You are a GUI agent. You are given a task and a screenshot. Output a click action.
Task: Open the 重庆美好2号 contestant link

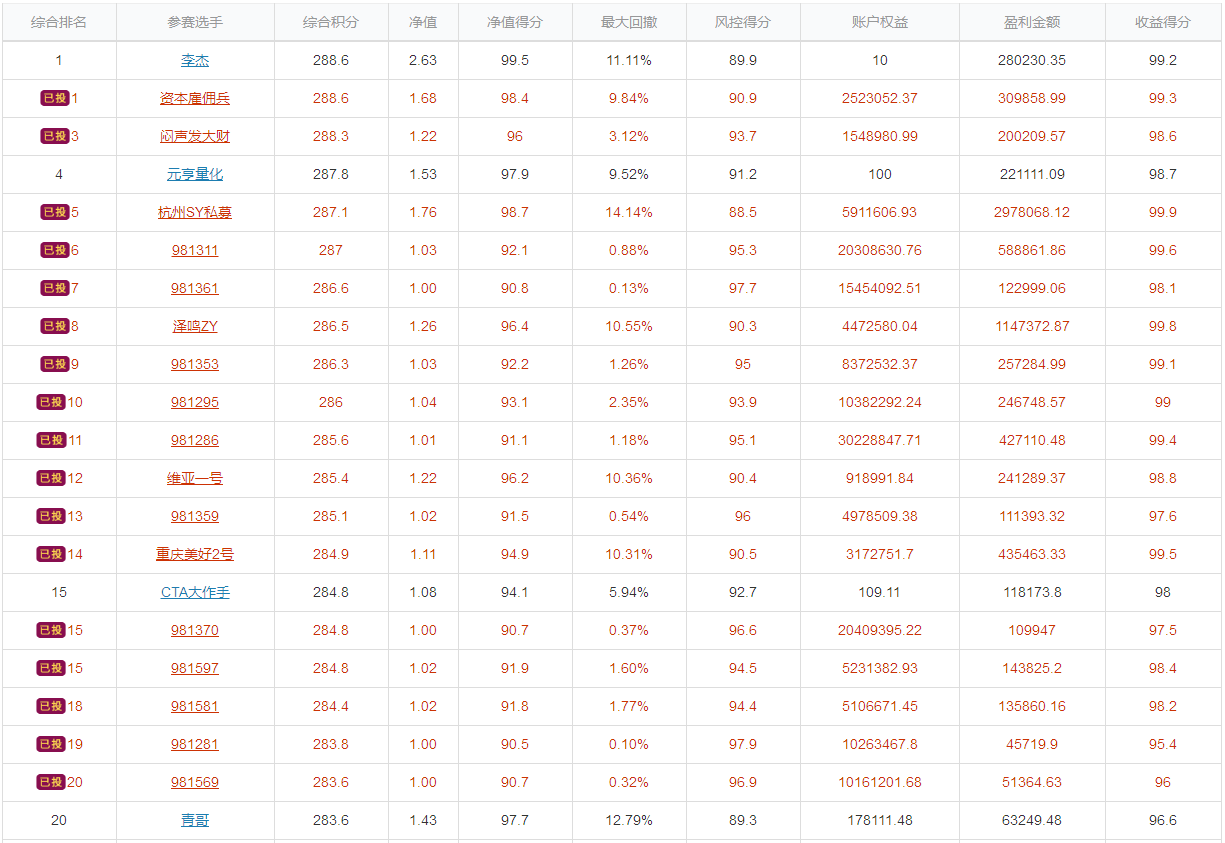195,554
